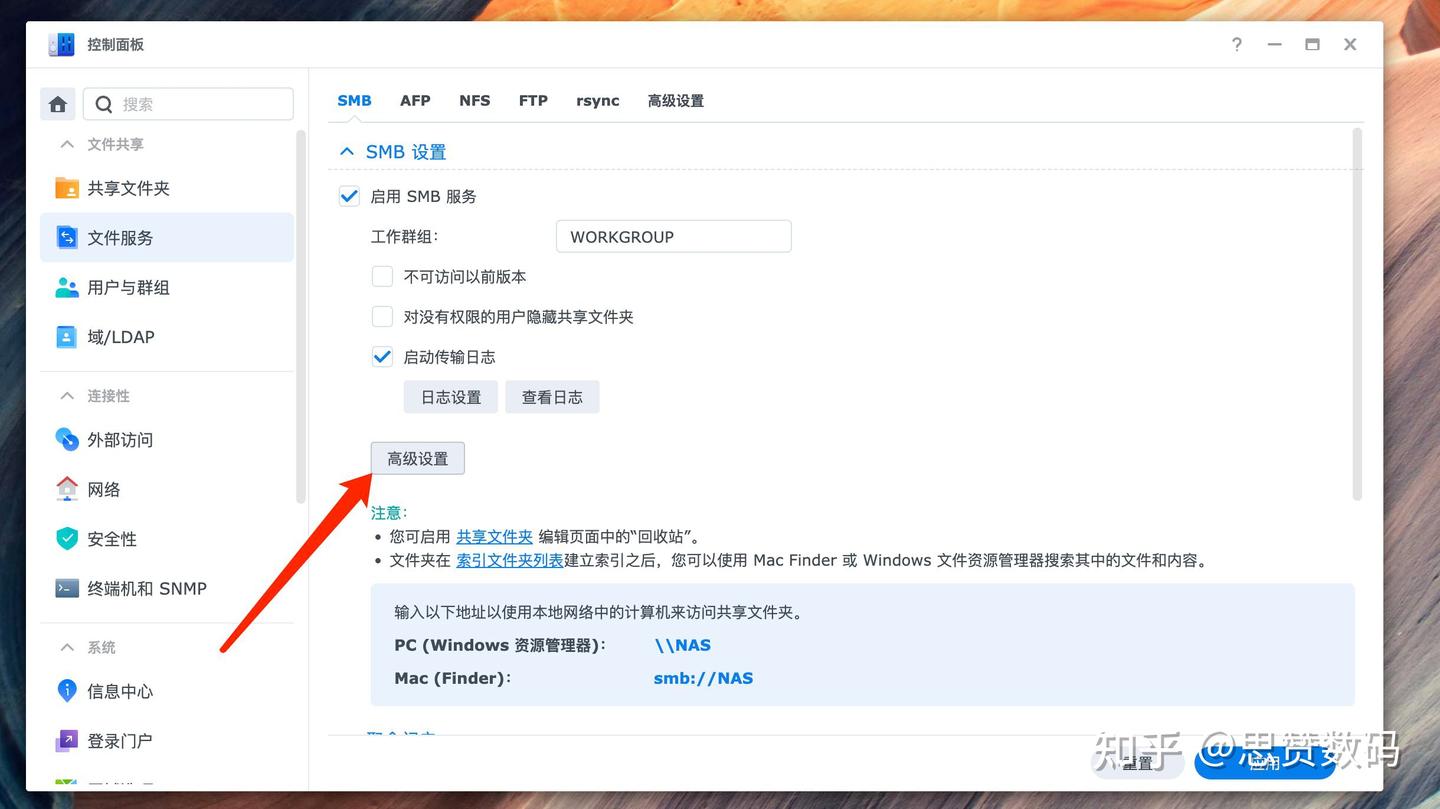This screenshot has height=809, width=1440.
Task: Switch to the rsync tab
Action: tap(598, 100)
